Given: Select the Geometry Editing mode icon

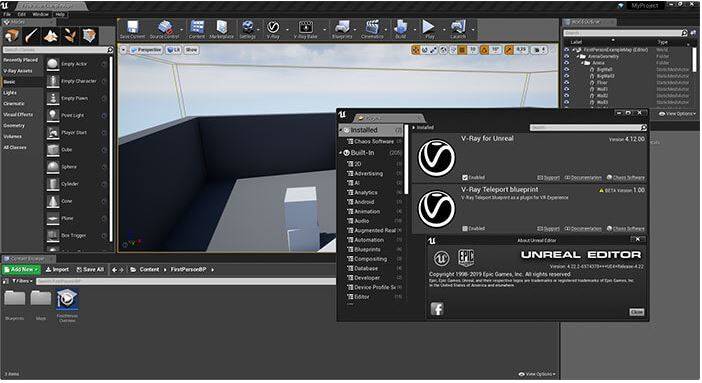Looking at the screenshot, I should 90,35.
